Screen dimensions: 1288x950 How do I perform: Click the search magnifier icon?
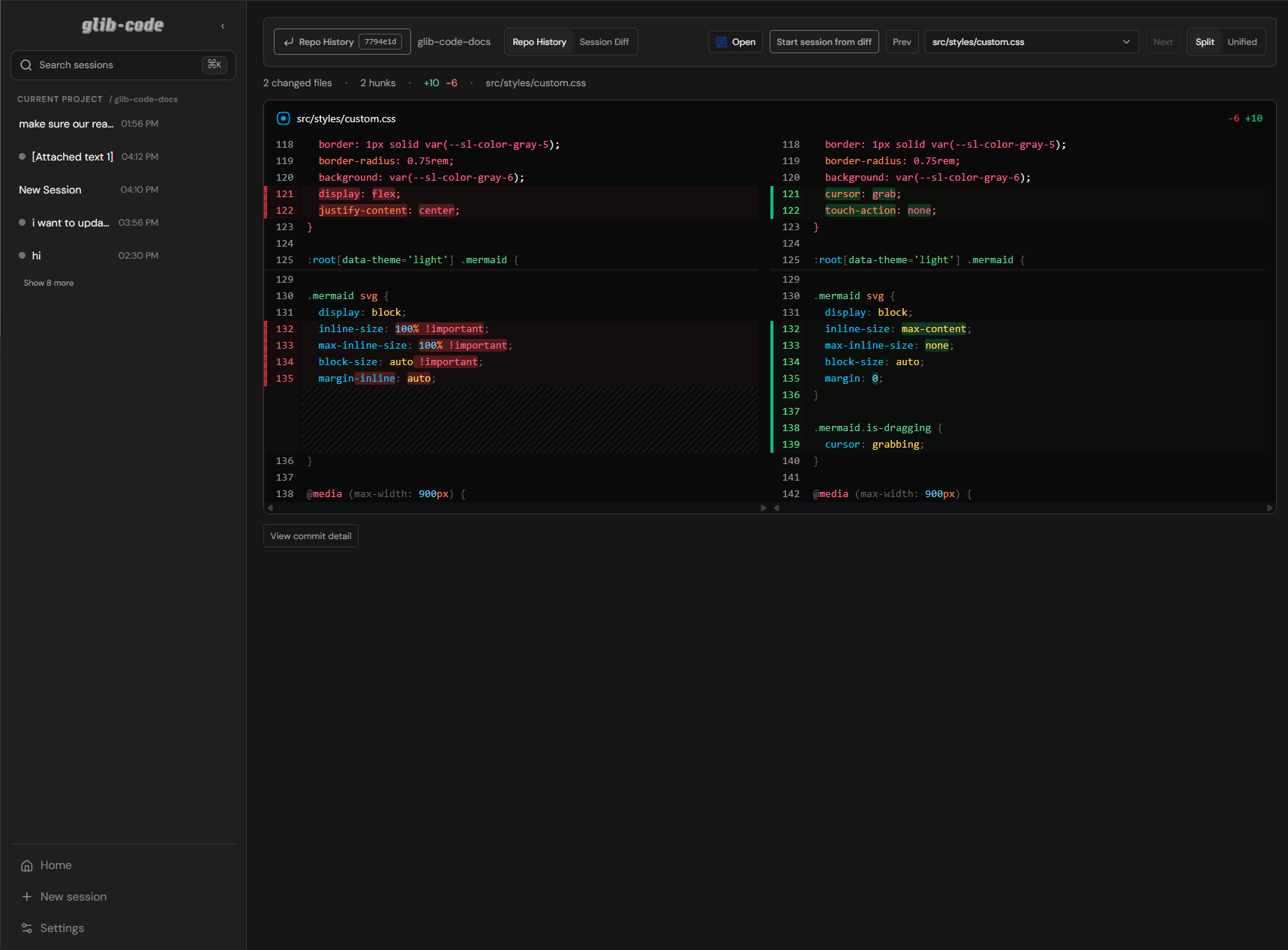coord(26,65)
